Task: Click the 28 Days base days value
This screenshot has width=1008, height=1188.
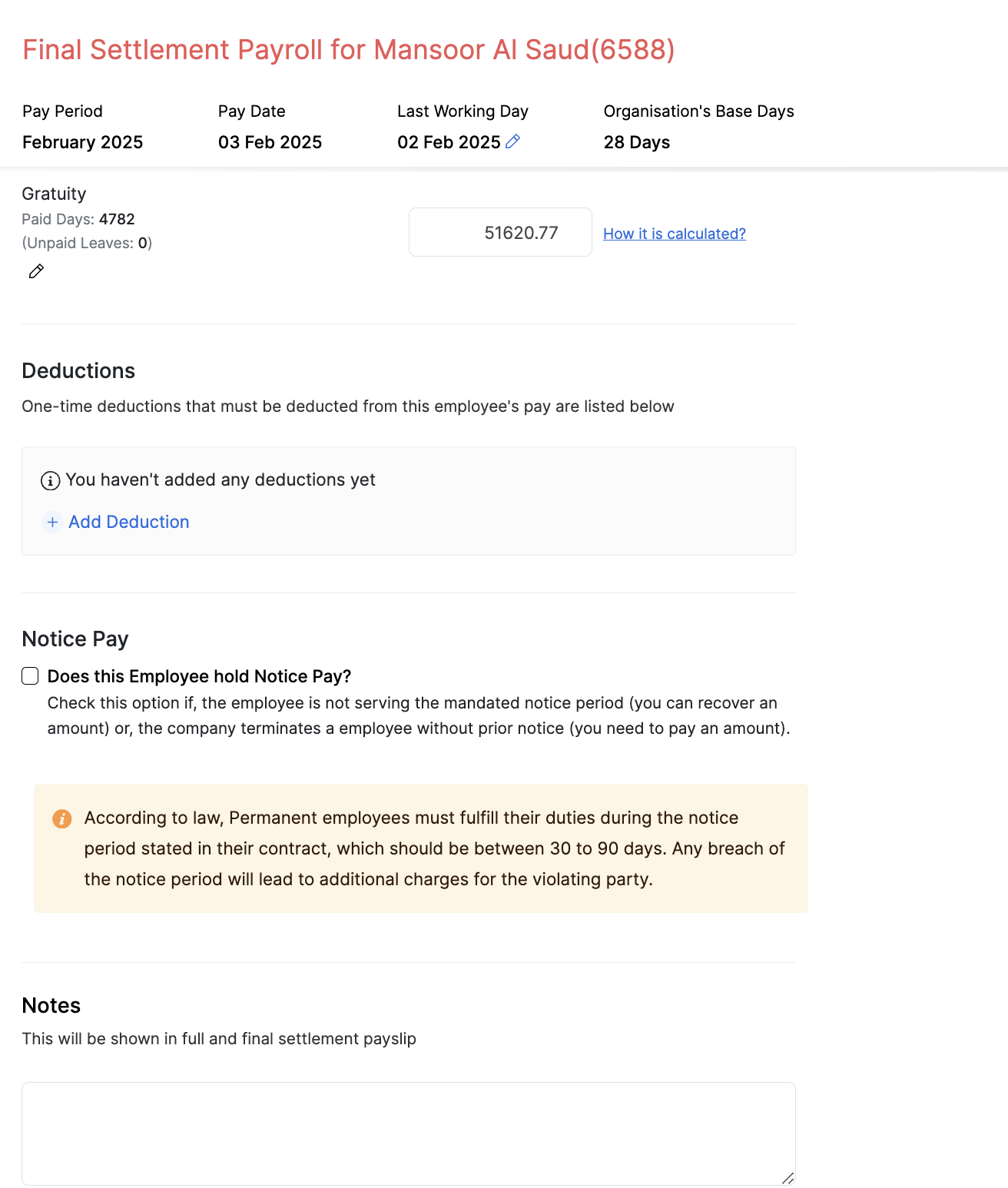Action: click(x=636, y=142)
